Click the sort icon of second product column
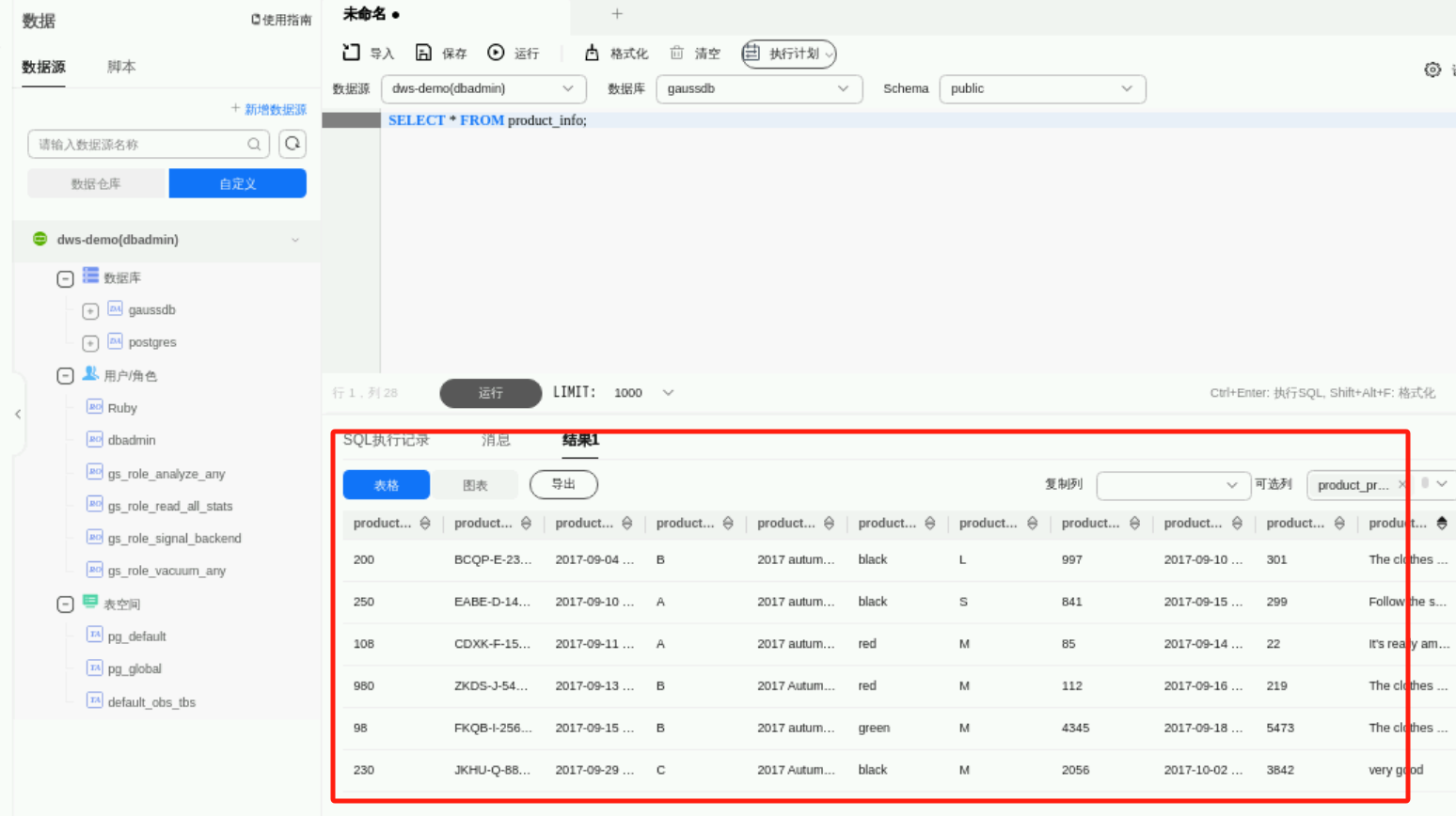The image size is (1456, 816). [x=526, y=524]
